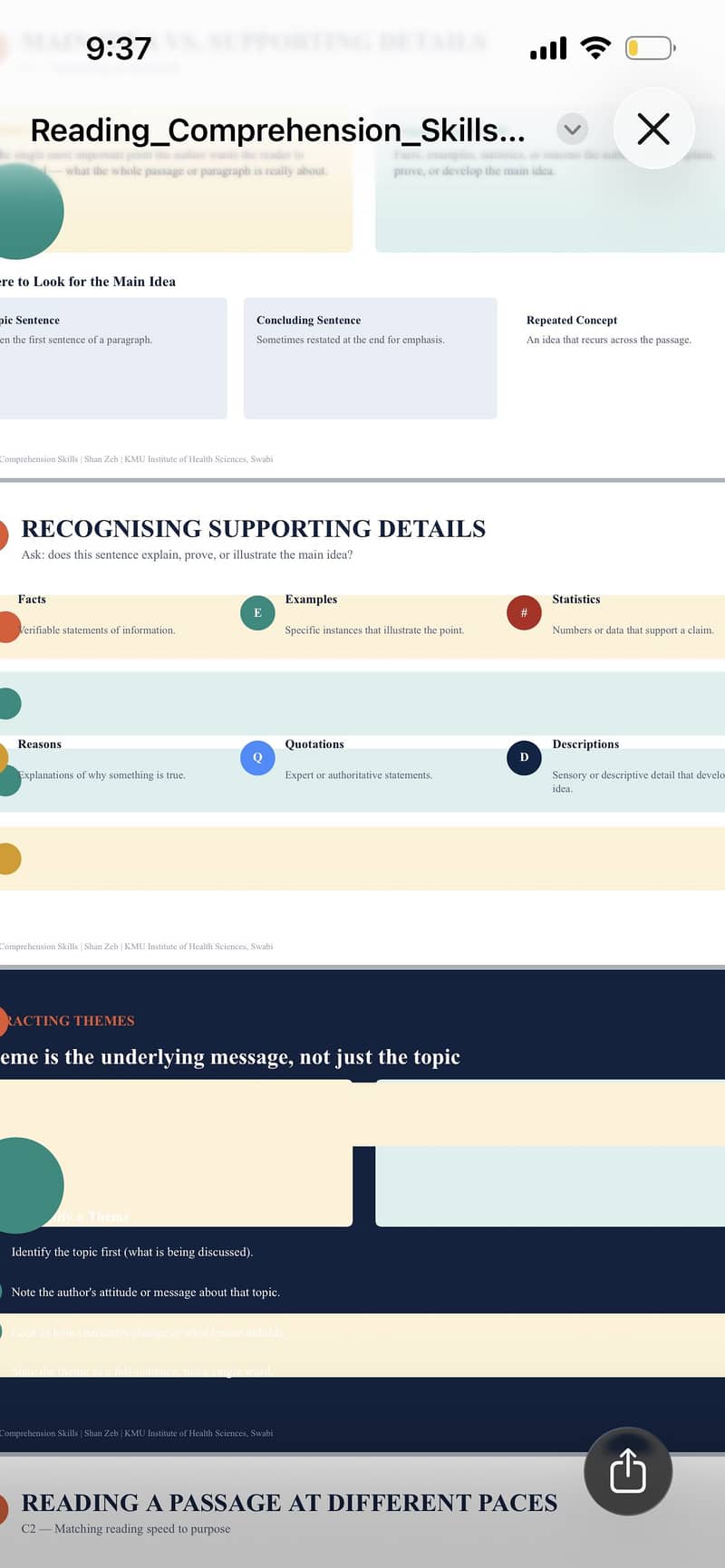
Task: Select the "Concluding Sentence" card title
Action: pyautogui.click(x=308, y=321)
